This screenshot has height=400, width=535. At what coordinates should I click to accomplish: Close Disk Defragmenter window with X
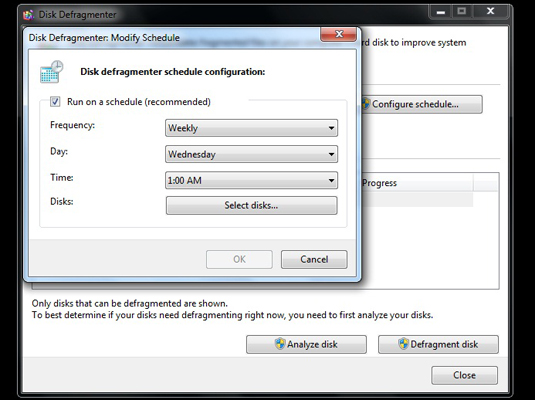[x=491, y=12]
